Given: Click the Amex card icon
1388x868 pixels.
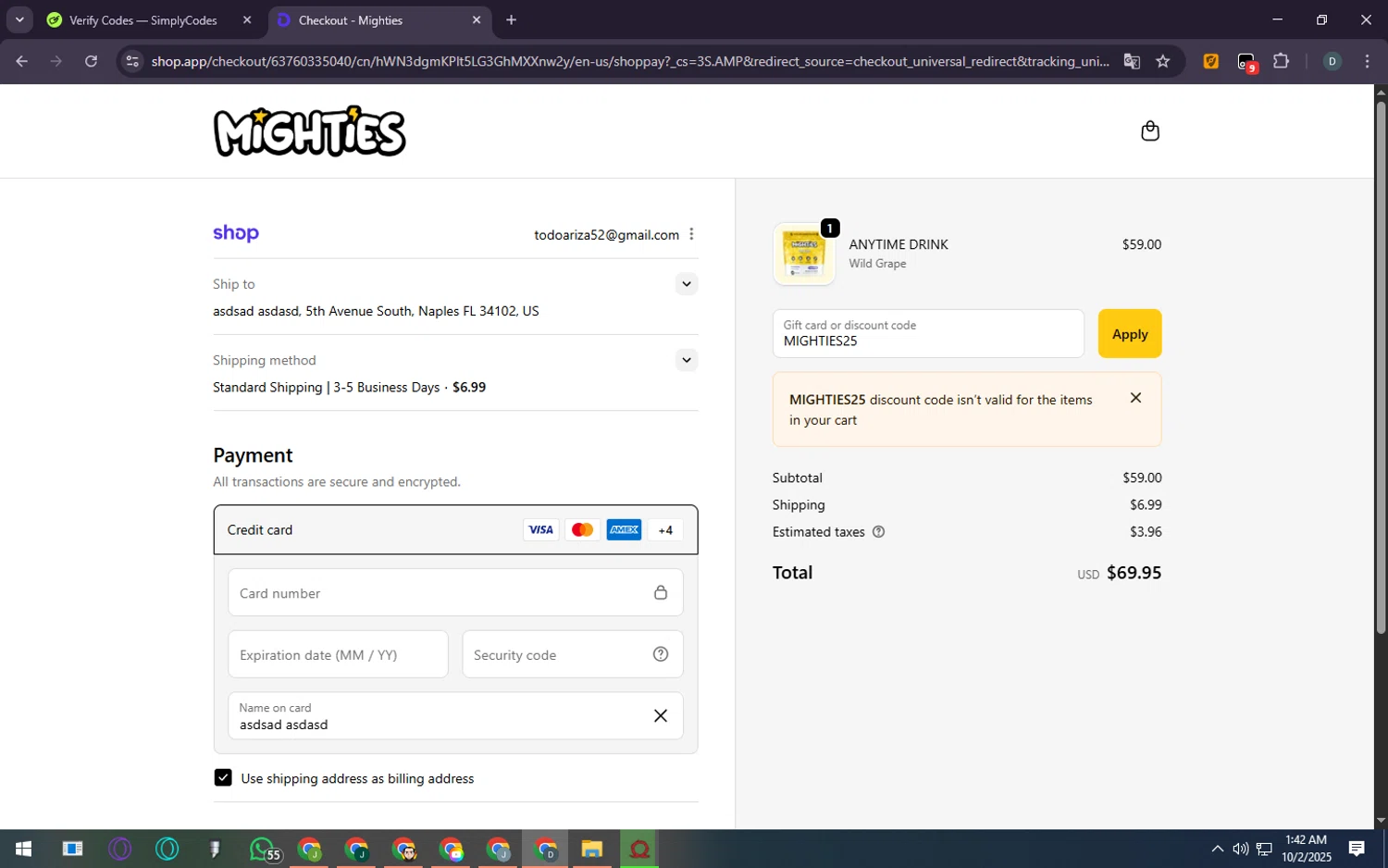Looking at the screenshot, I should (x=624, y=530).
